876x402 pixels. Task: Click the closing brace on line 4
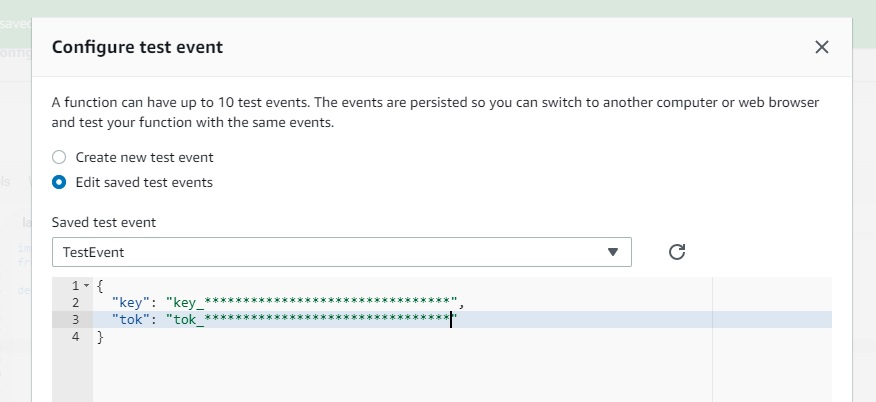click(x=99, y=337)
